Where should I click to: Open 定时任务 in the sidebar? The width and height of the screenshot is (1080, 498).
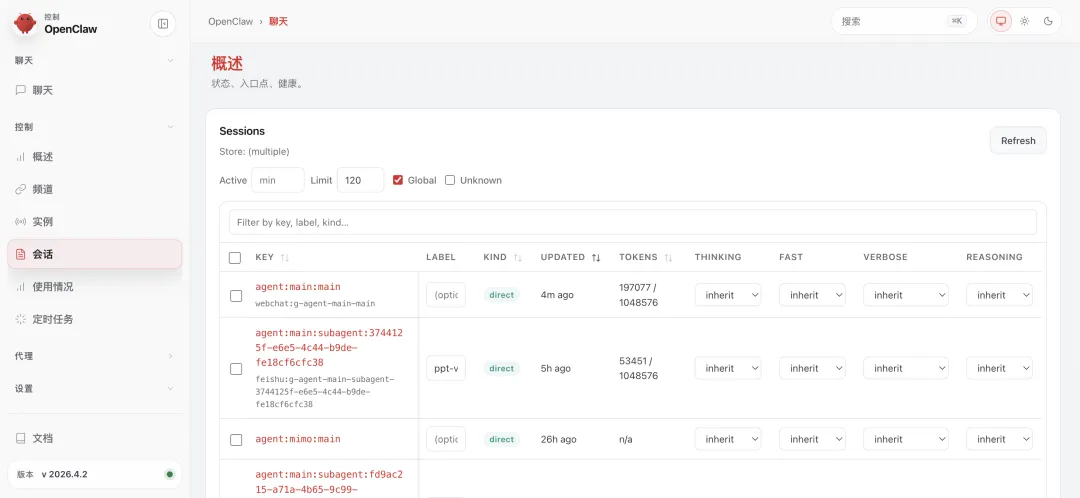point(95,319)
